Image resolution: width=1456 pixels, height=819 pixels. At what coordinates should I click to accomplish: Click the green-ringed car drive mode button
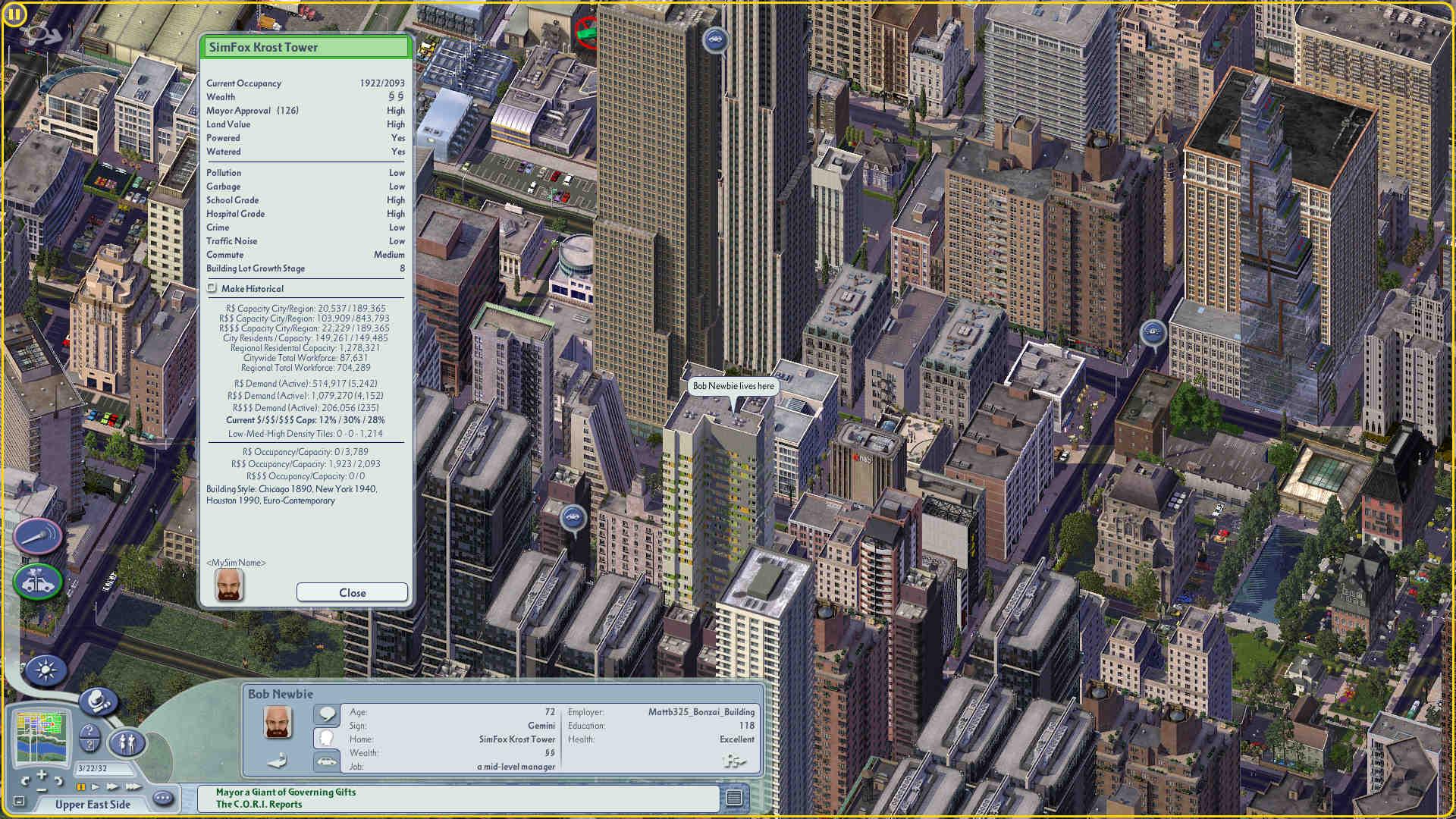[37, 582]
